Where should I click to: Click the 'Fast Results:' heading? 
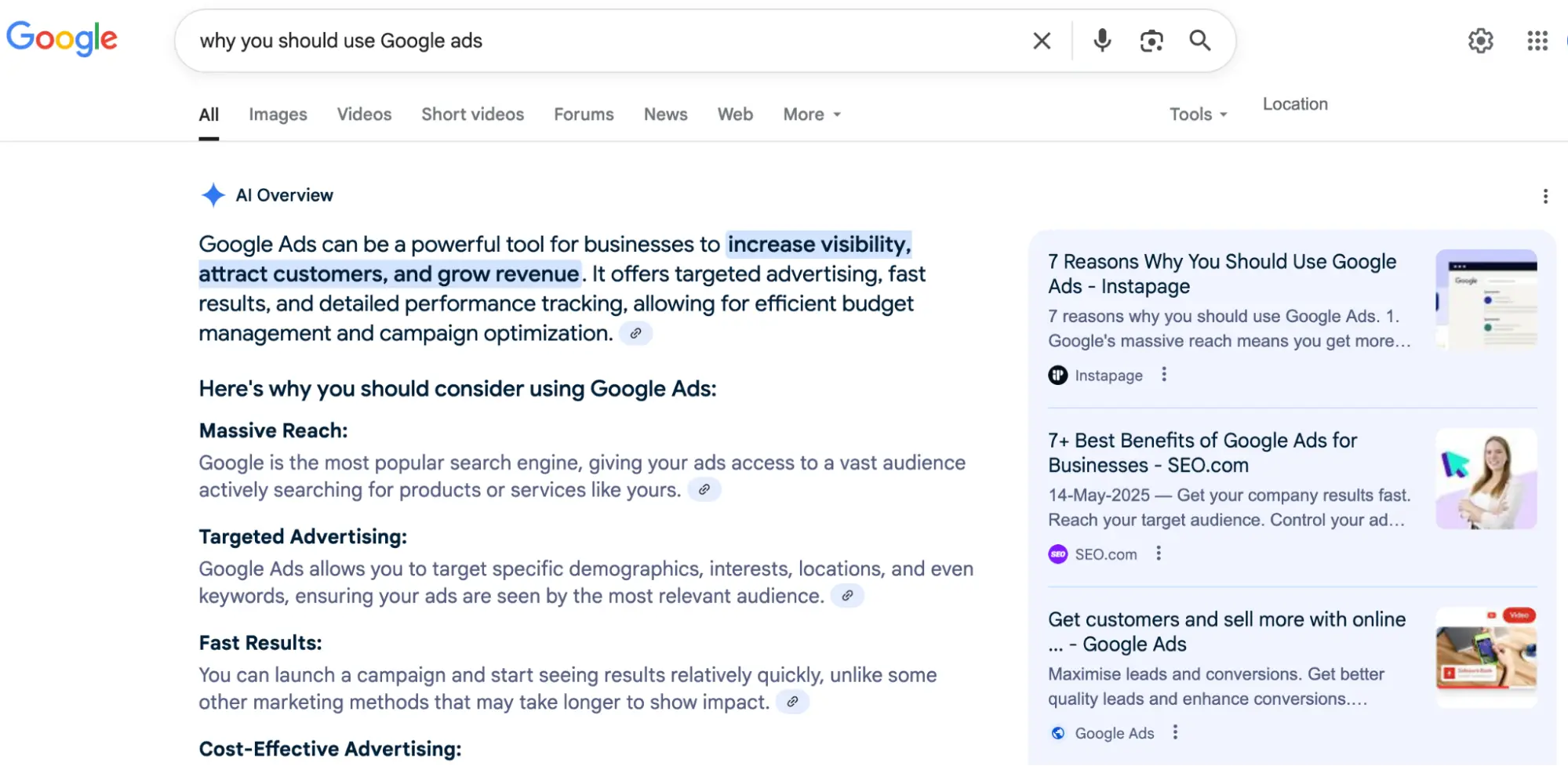[260, 643]
